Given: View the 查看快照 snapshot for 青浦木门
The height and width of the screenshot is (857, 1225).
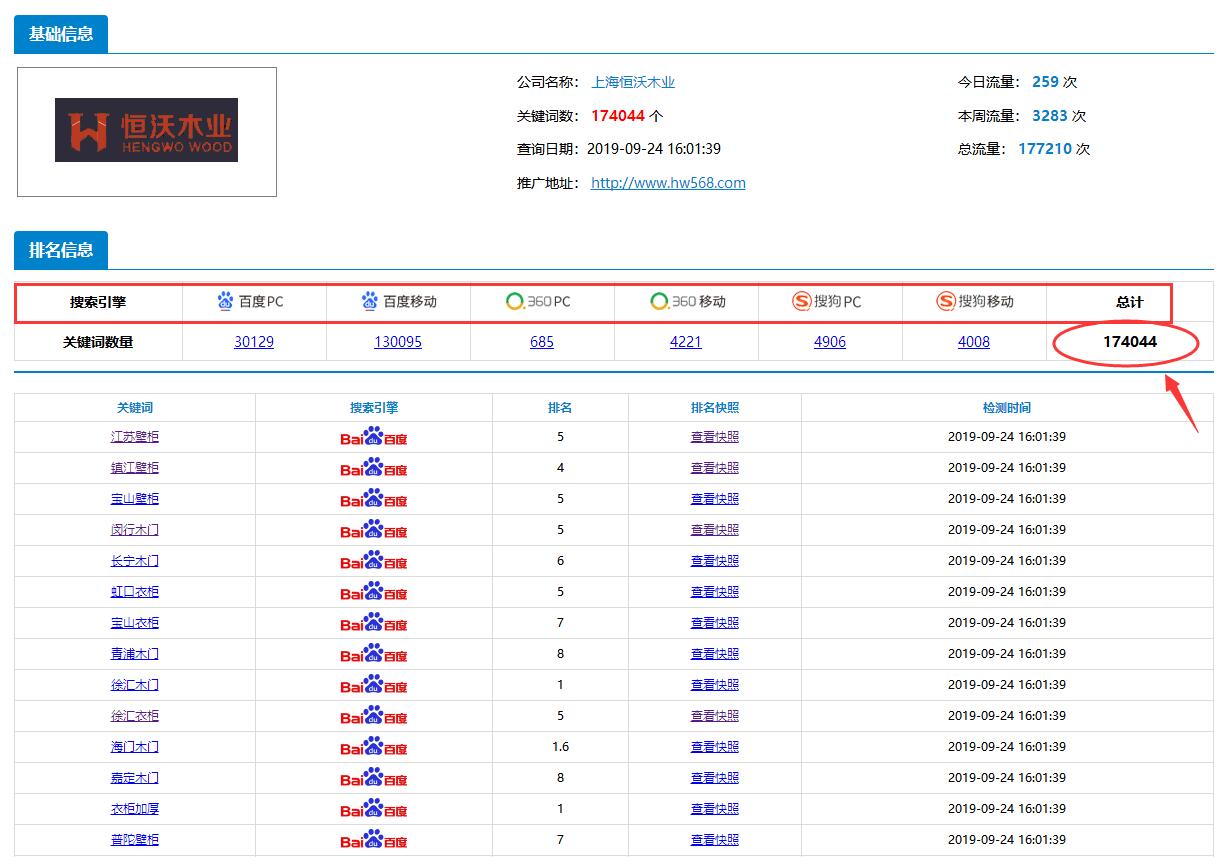Looking at the screenshot, I should coord(715,654).
